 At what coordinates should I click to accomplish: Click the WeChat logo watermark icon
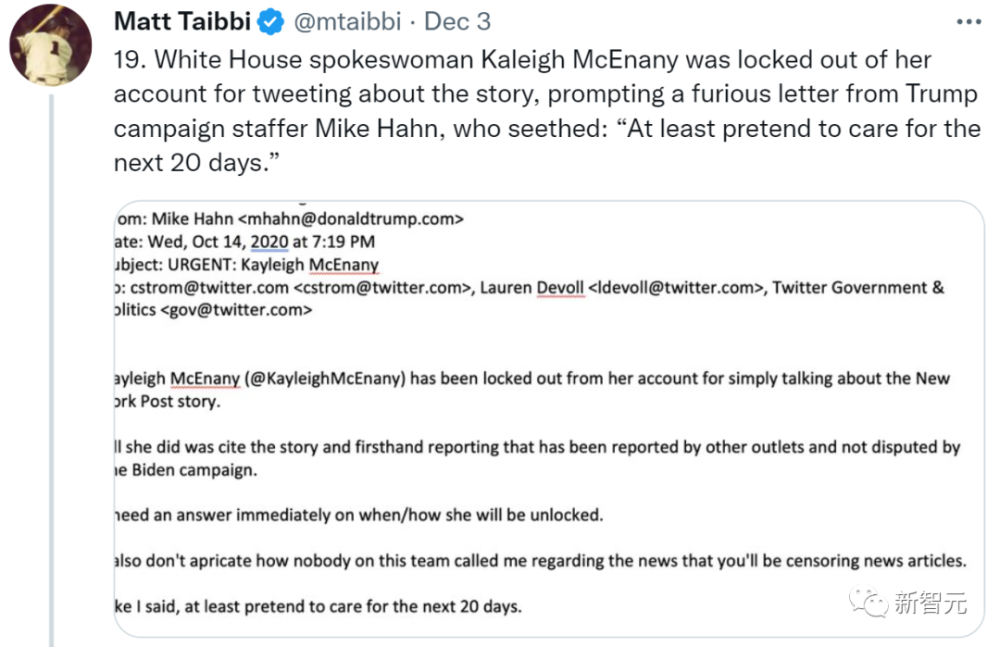point(868,602)
